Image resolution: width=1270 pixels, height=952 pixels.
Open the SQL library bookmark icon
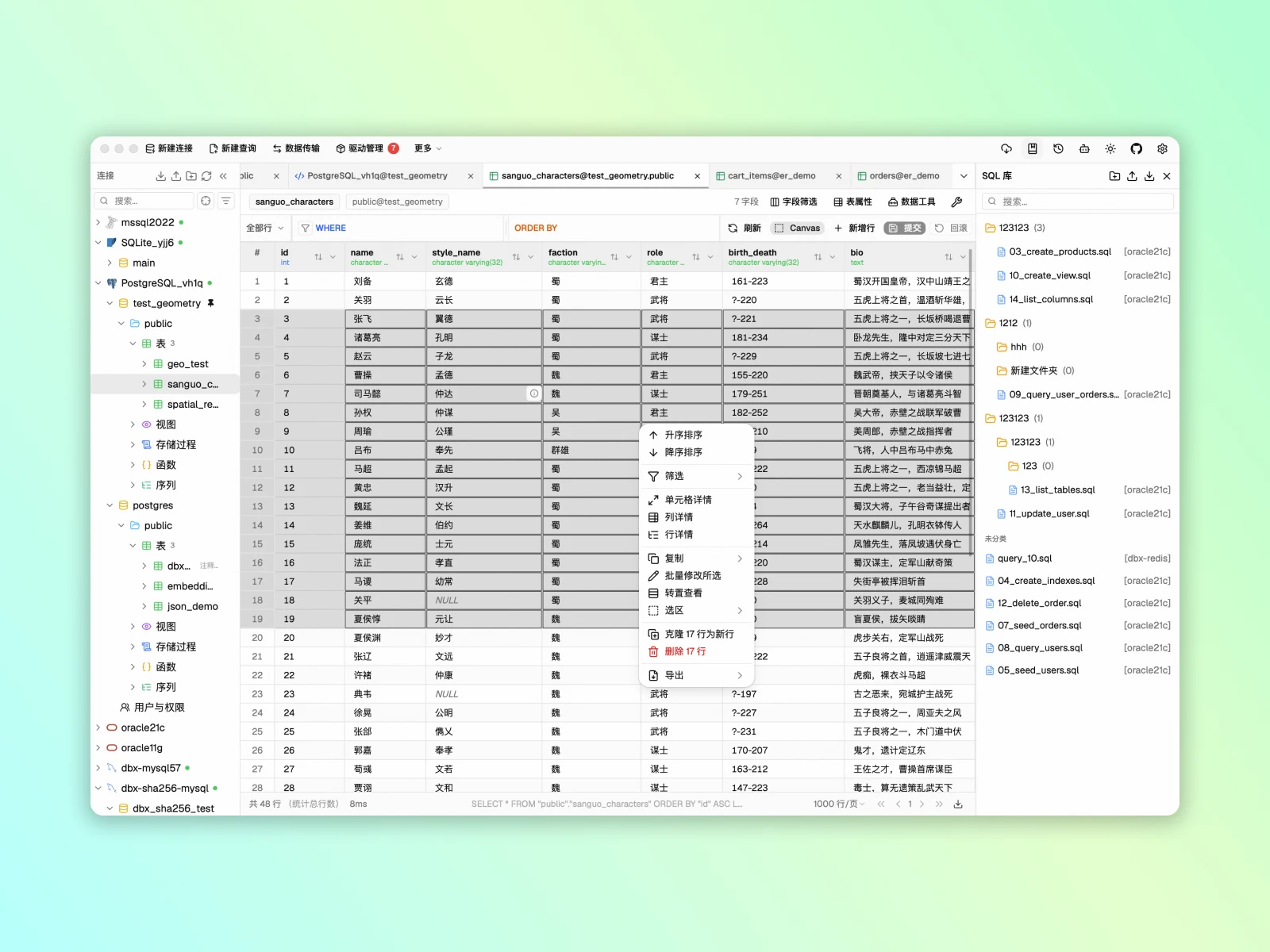(1032, 148)
